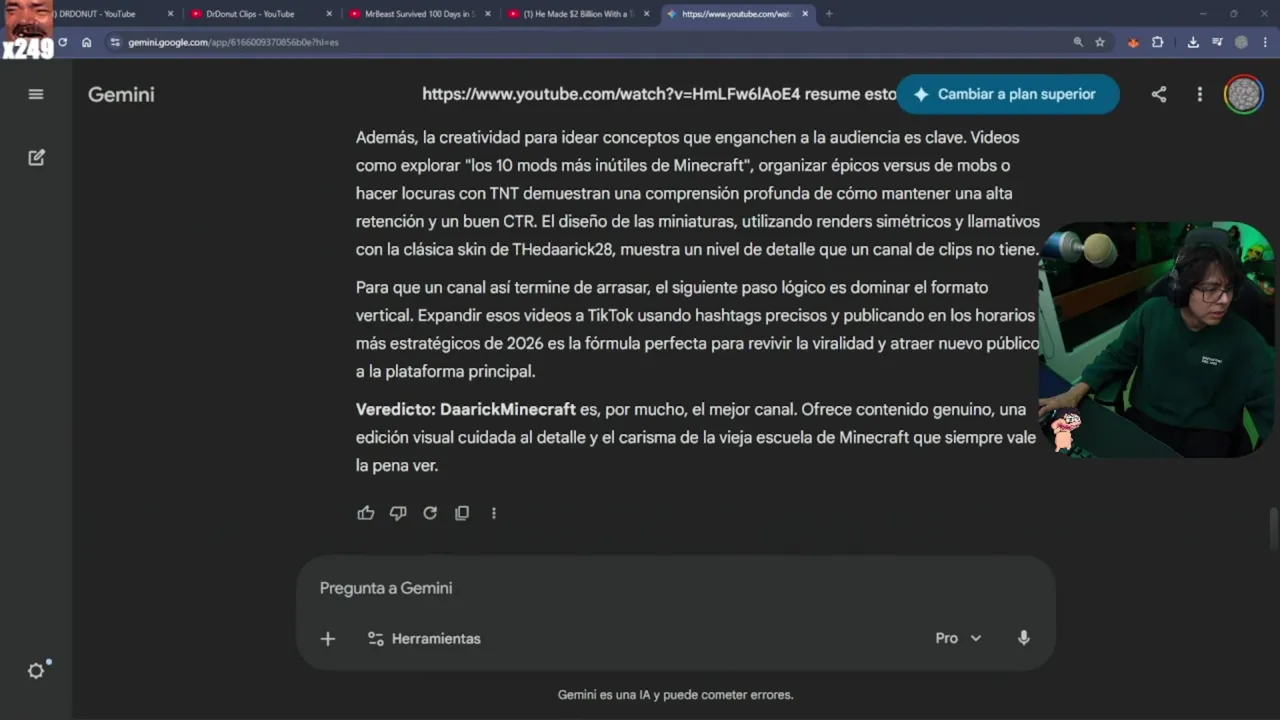1280x720 pixels.
Task: Close the MrBeast Survived 100 Days tab
Action: coord(488,14)
